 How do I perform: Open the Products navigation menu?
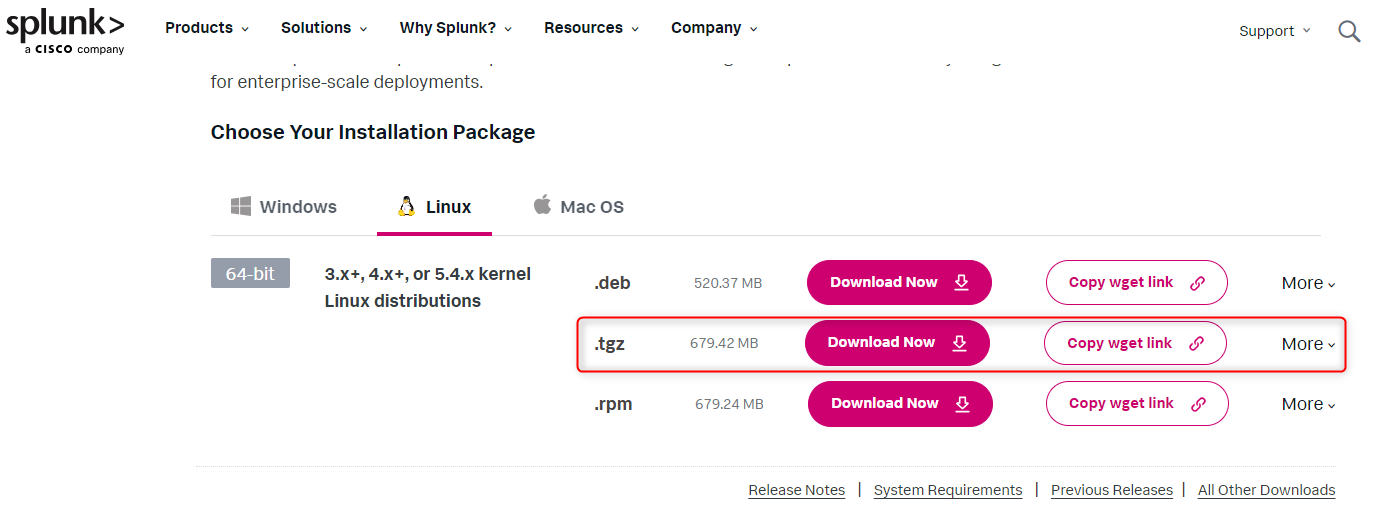point(207,28)
